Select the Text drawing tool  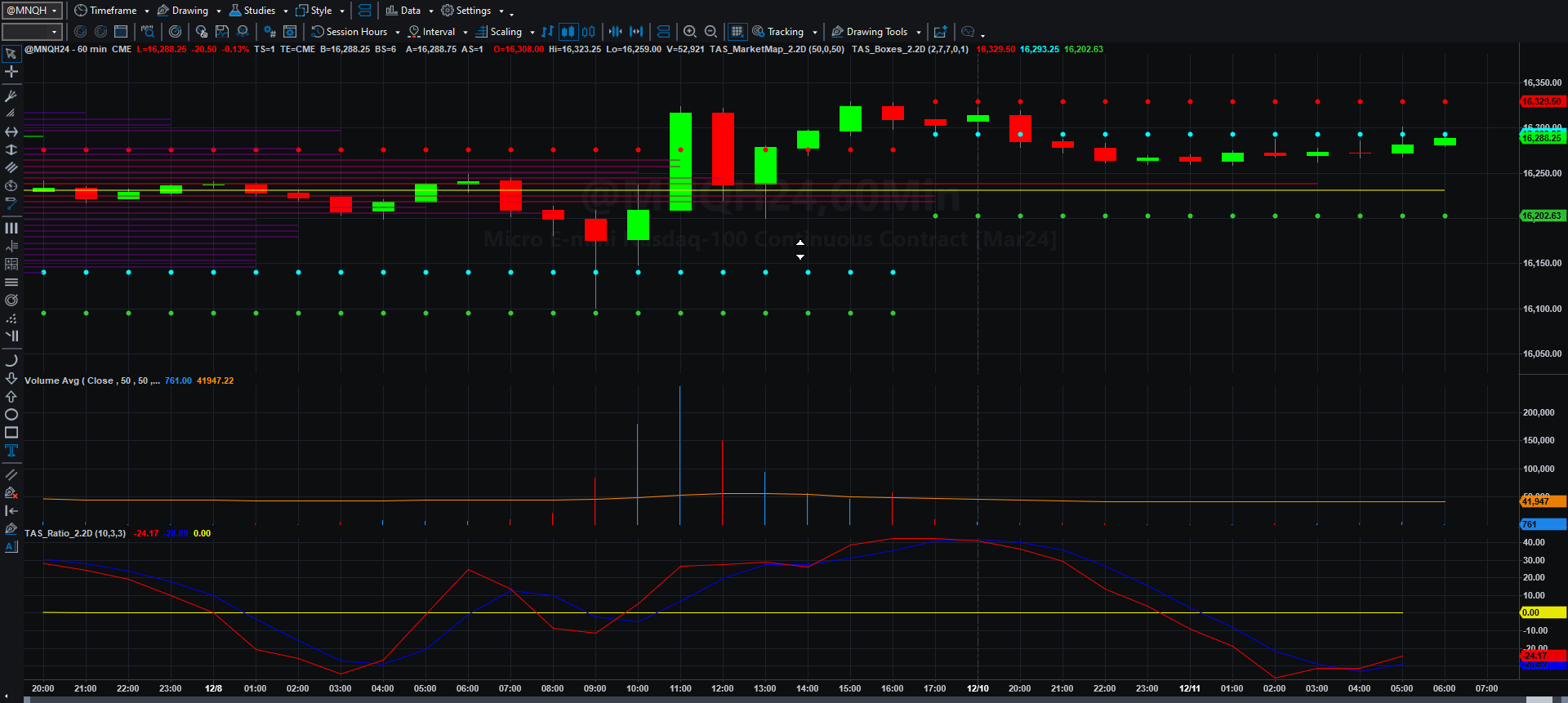coord(11,451)
